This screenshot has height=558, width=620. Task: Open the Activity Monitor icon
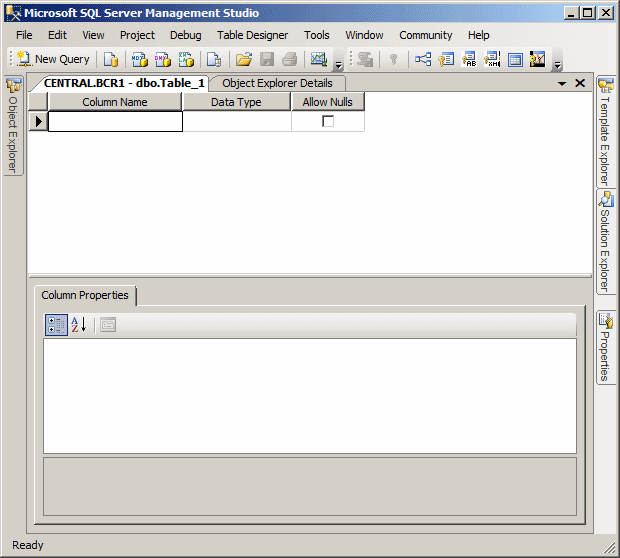coord(318,59)
